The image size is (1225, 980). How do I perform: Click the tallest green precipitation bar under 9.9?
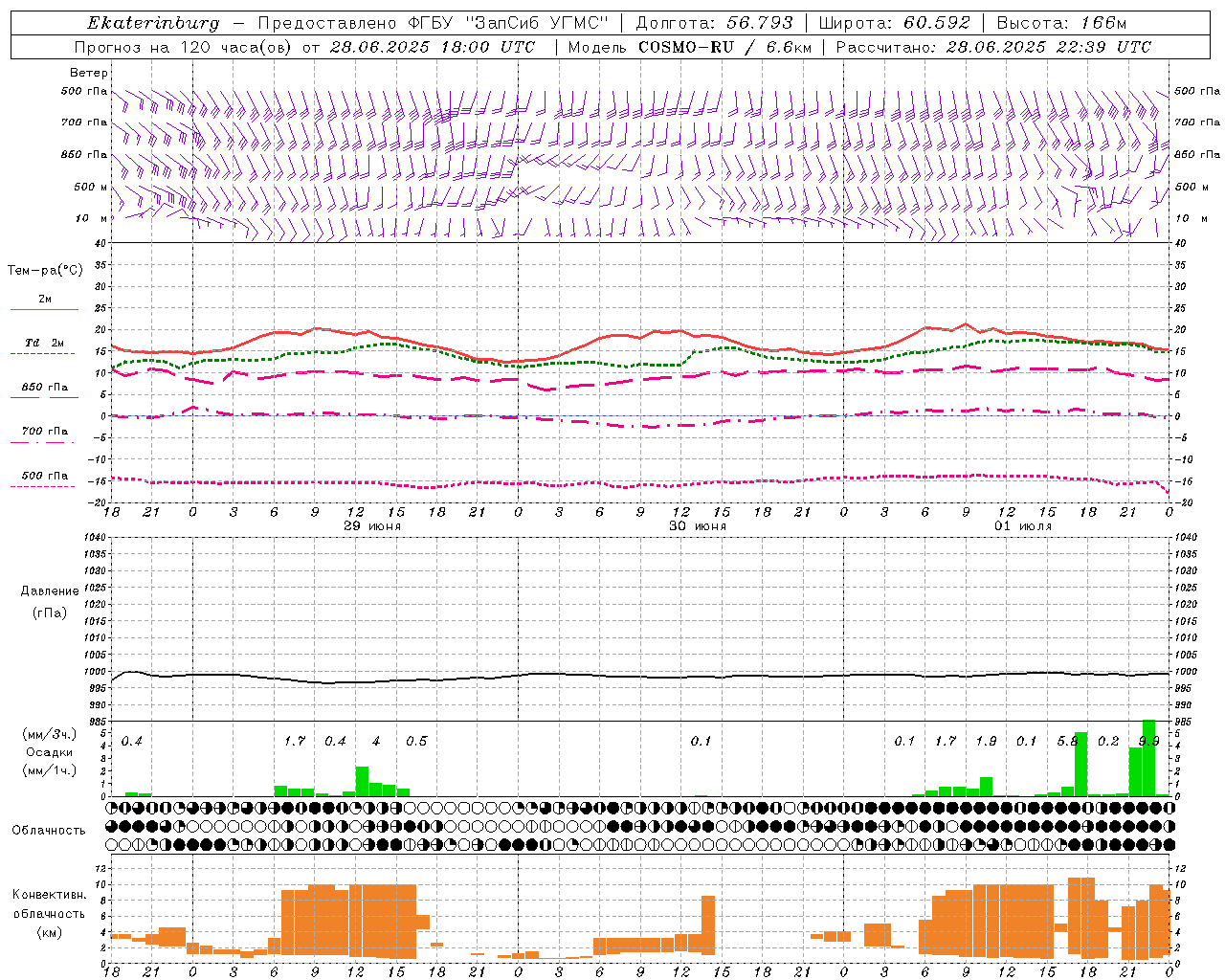(x=1148, y=758)
